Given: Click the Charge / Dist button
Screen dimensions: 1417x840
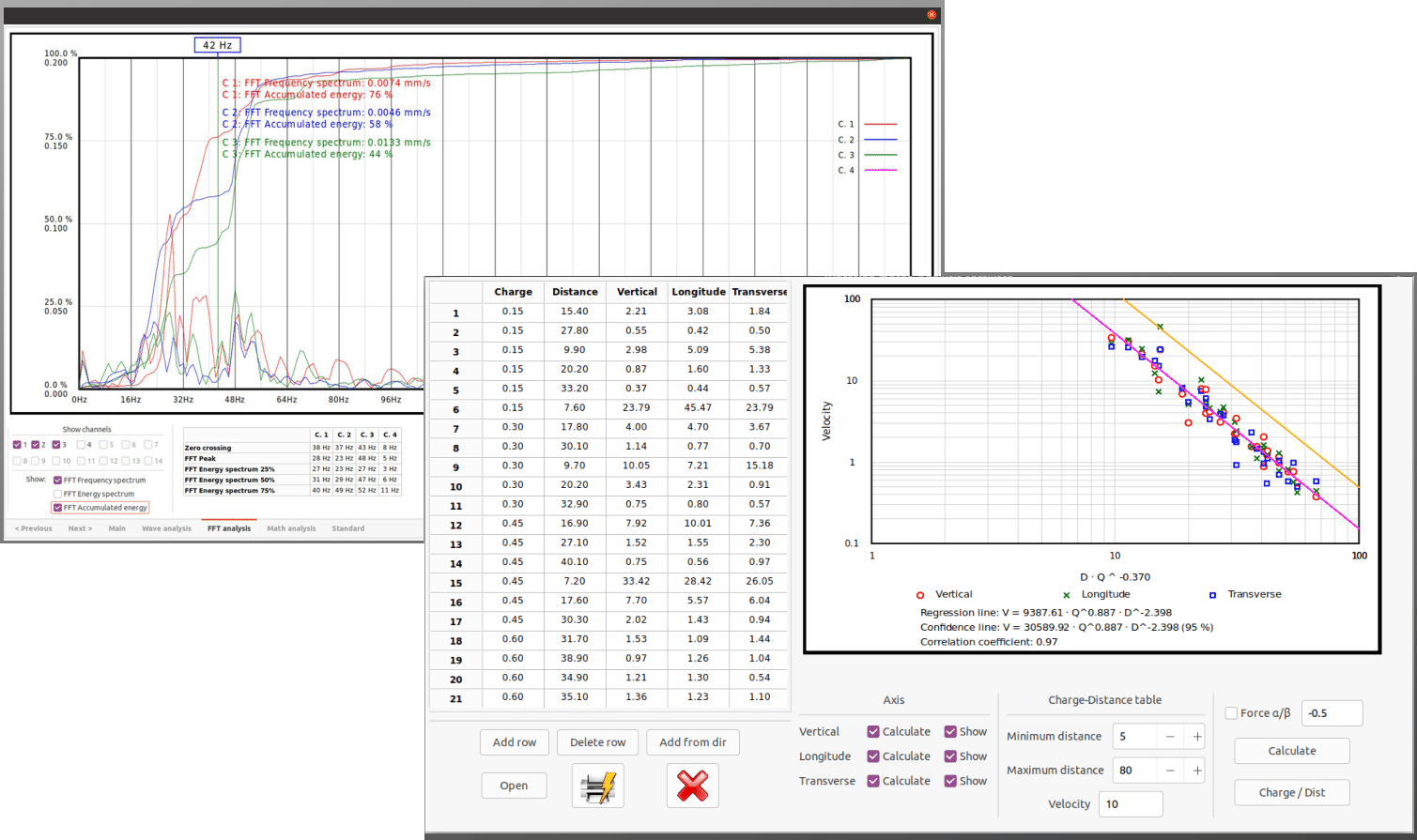Looking at the screenshot, I should 1292,792.
